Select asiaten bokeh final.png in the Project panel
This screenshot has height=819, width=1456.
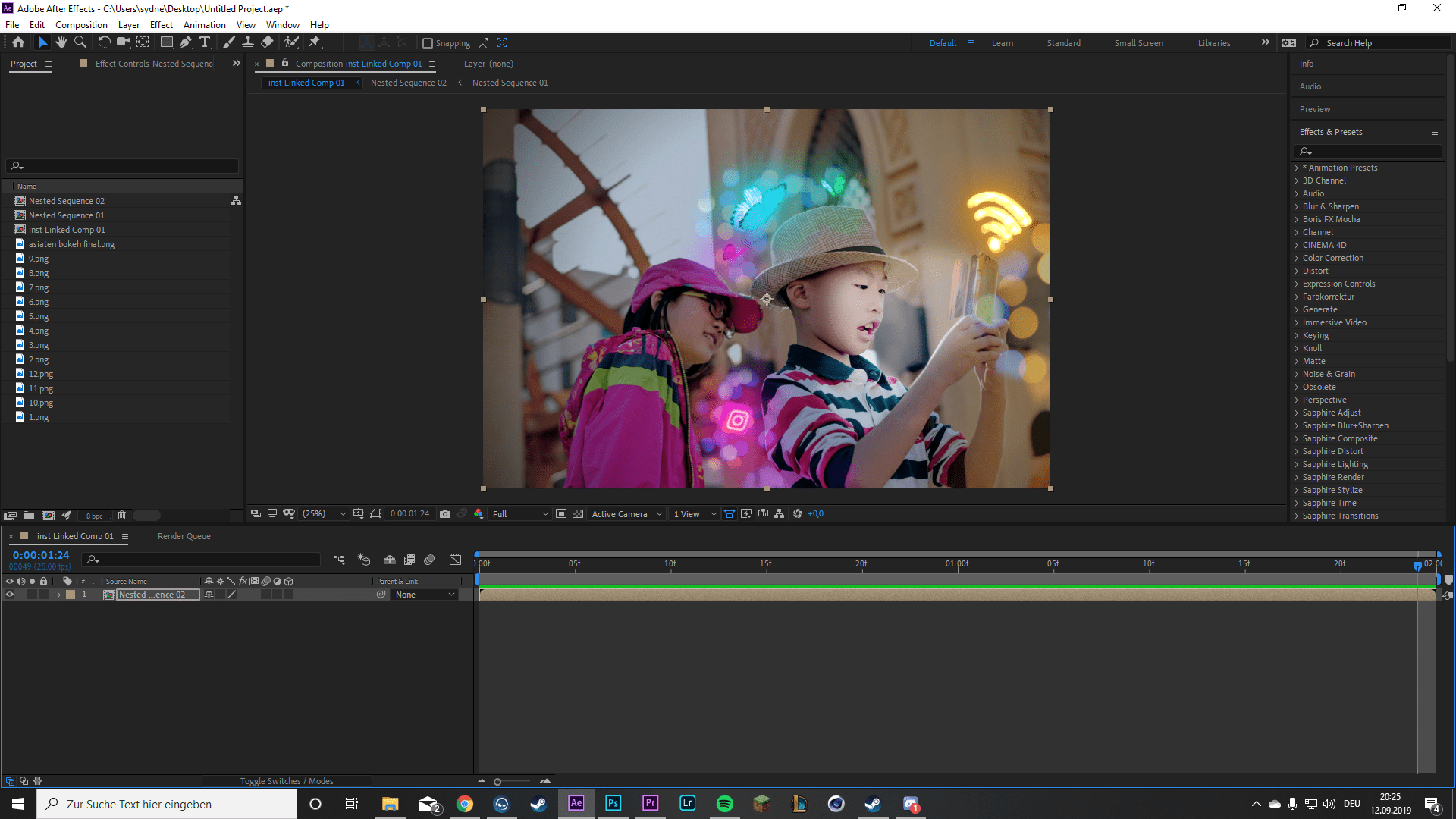click(71, 244)
